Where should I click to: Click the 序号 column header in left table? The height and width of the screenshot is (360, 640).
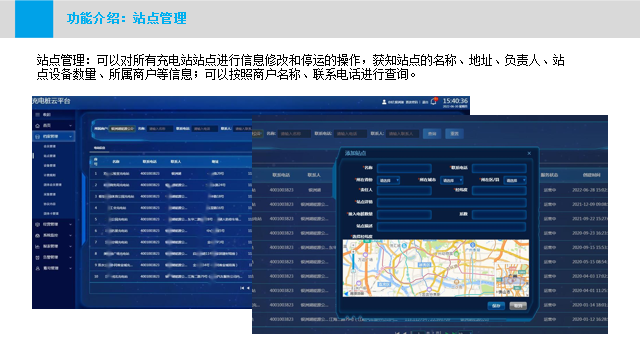96,162
